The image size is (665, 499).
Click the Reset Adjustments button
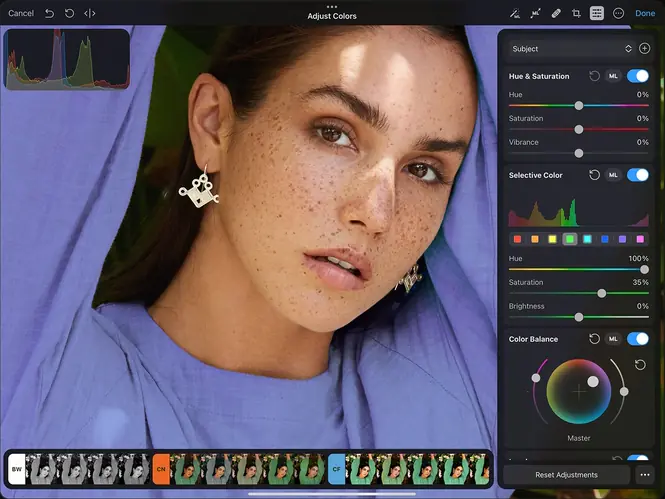pyautogui.click(x=567, y=475)
